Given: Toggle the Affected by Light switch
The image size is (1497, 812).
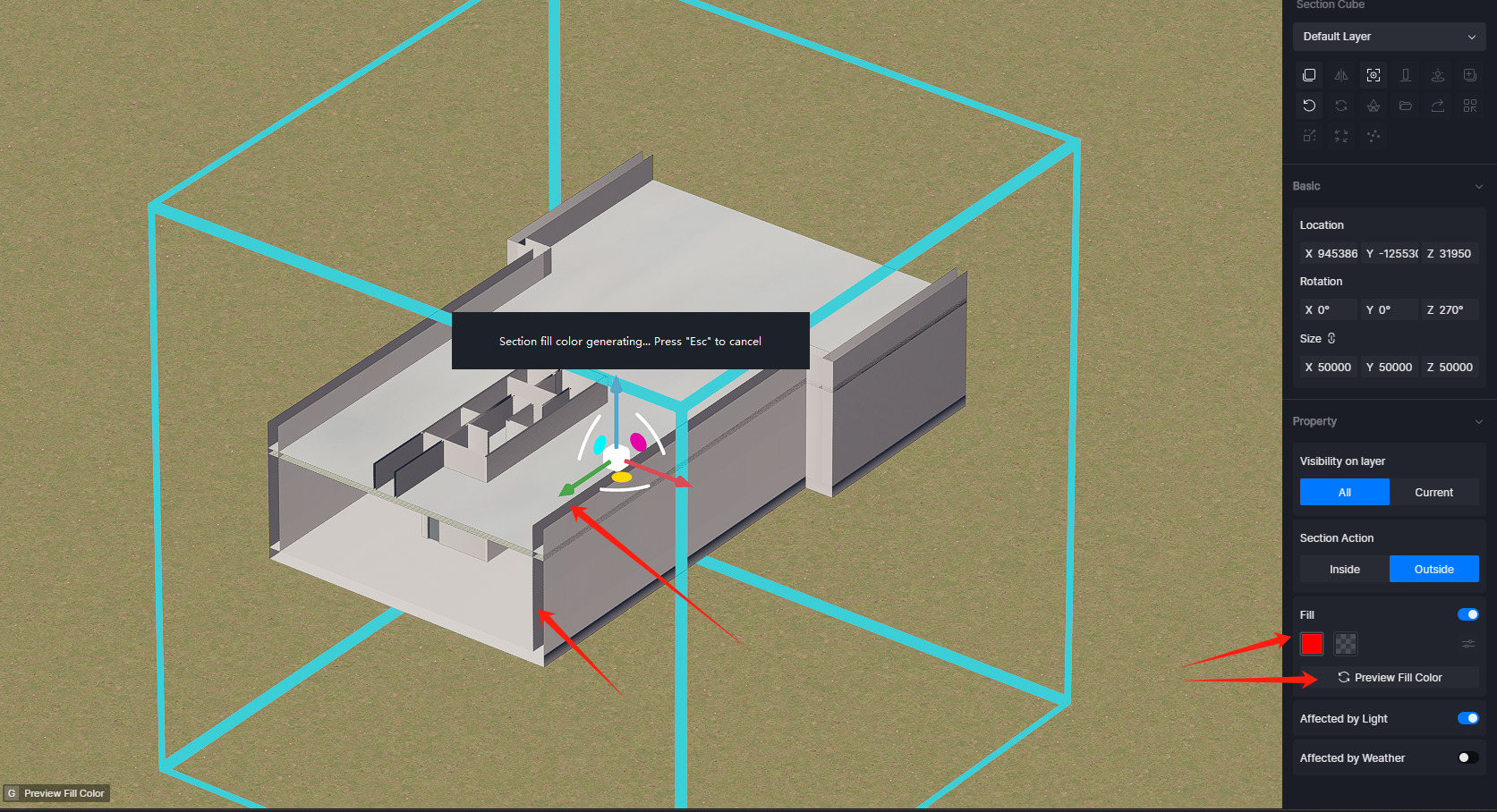Looking at the screenshot, I should point(1467,718).
